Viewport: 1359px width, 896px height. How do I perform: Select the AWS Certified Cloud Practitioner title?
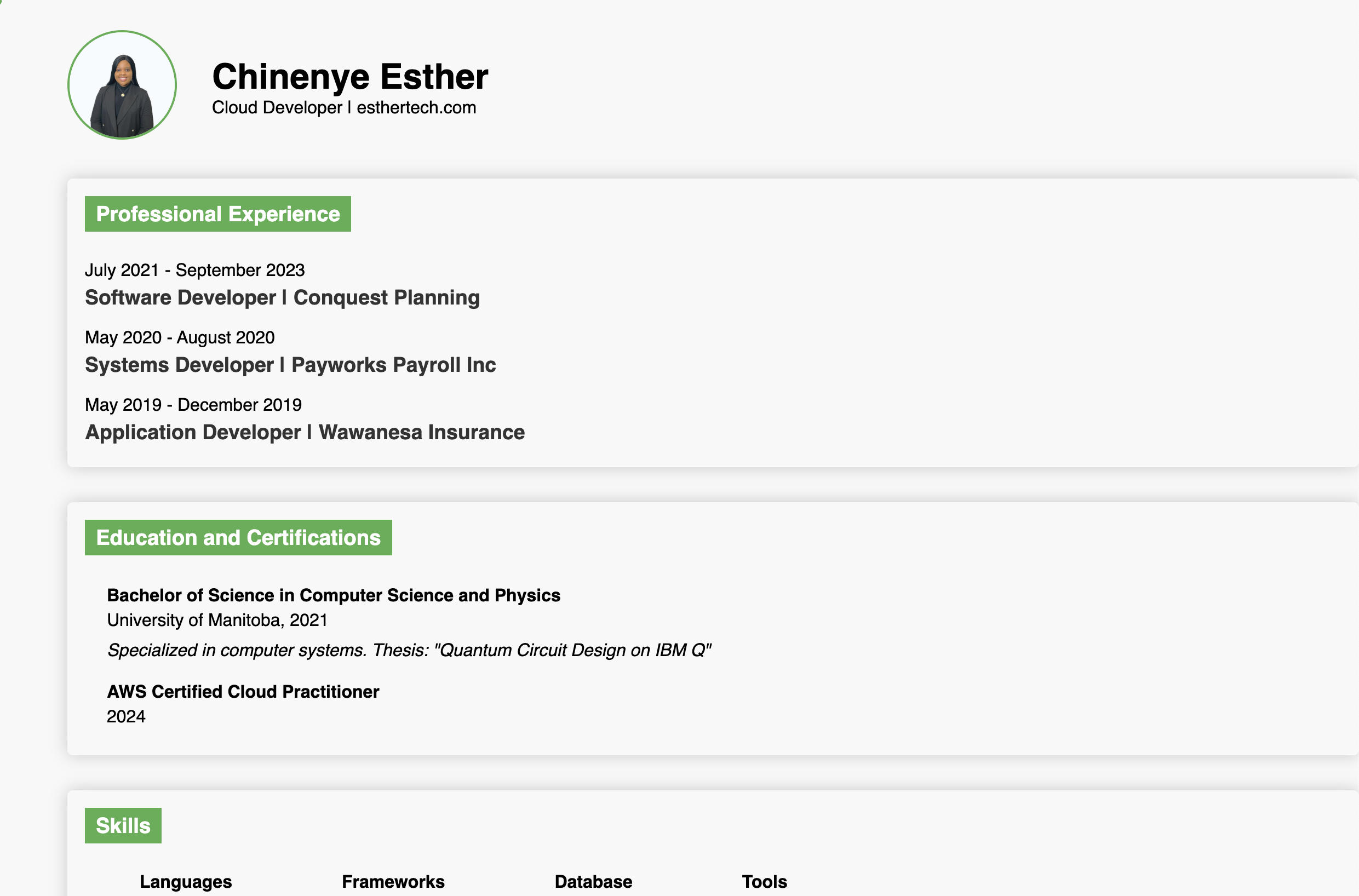243,691
